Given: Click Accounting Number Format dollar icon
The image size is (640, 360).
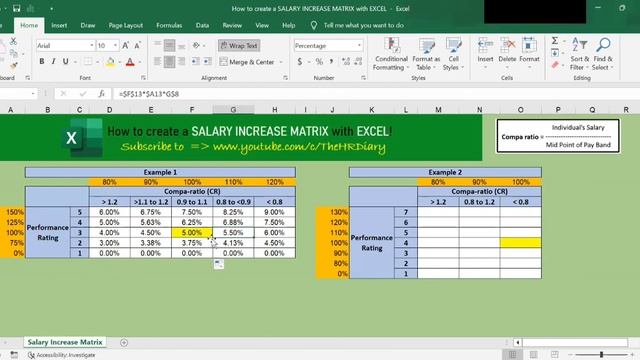Looking at the screenshot, I should [300, 62].
